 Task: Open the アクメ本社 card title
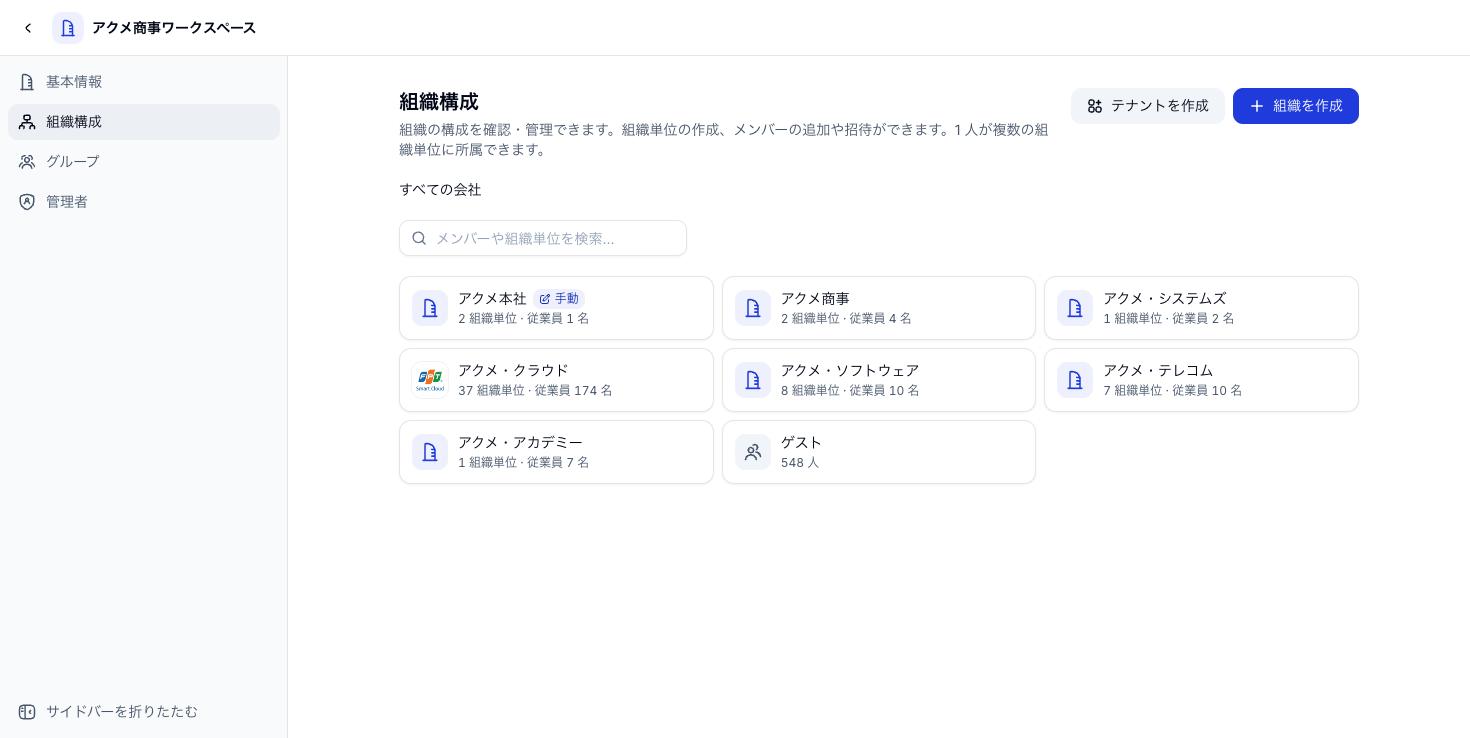492,299
